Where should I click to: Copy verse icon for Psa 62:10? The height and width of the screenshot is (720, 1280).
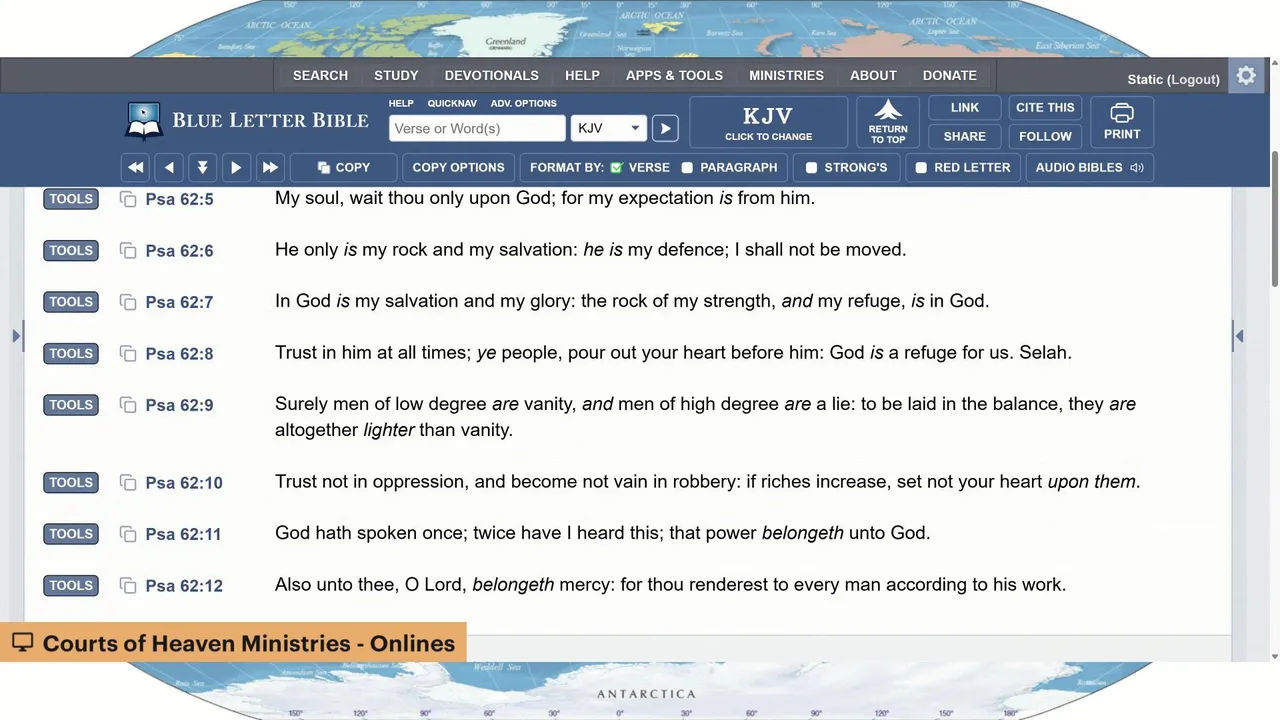point(128,482)
